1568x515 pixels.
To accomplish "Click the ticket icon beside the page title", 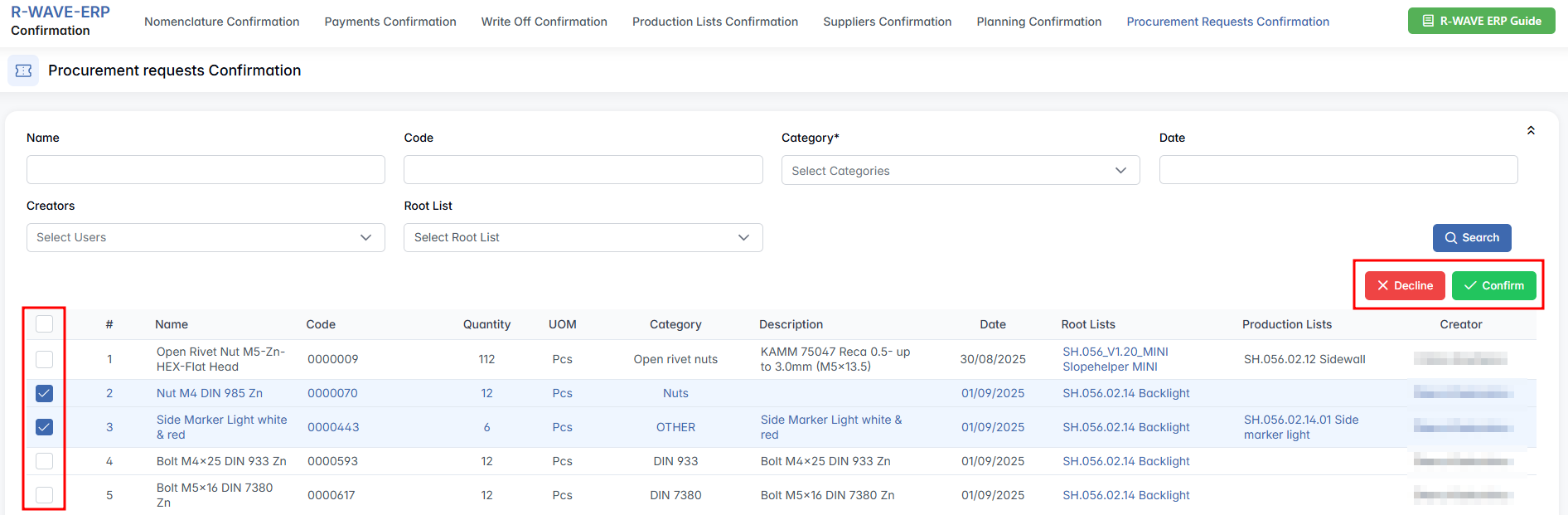I will point(23,70).
